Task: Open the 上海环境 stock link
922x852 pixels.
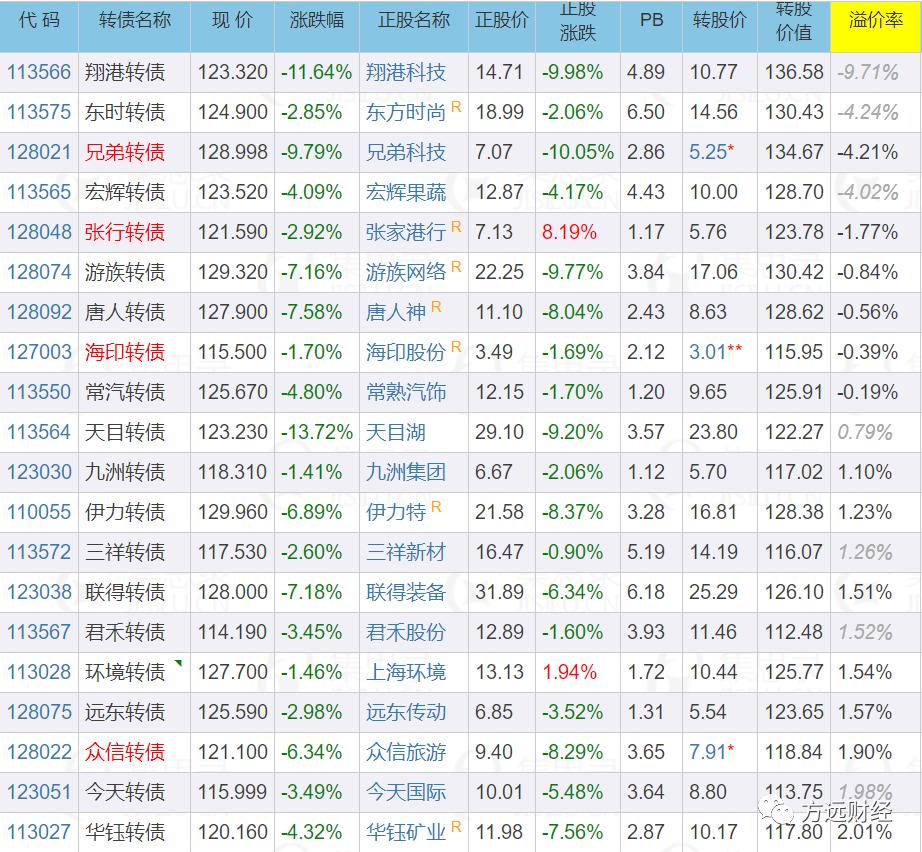Action: click(x=406, y=672)
